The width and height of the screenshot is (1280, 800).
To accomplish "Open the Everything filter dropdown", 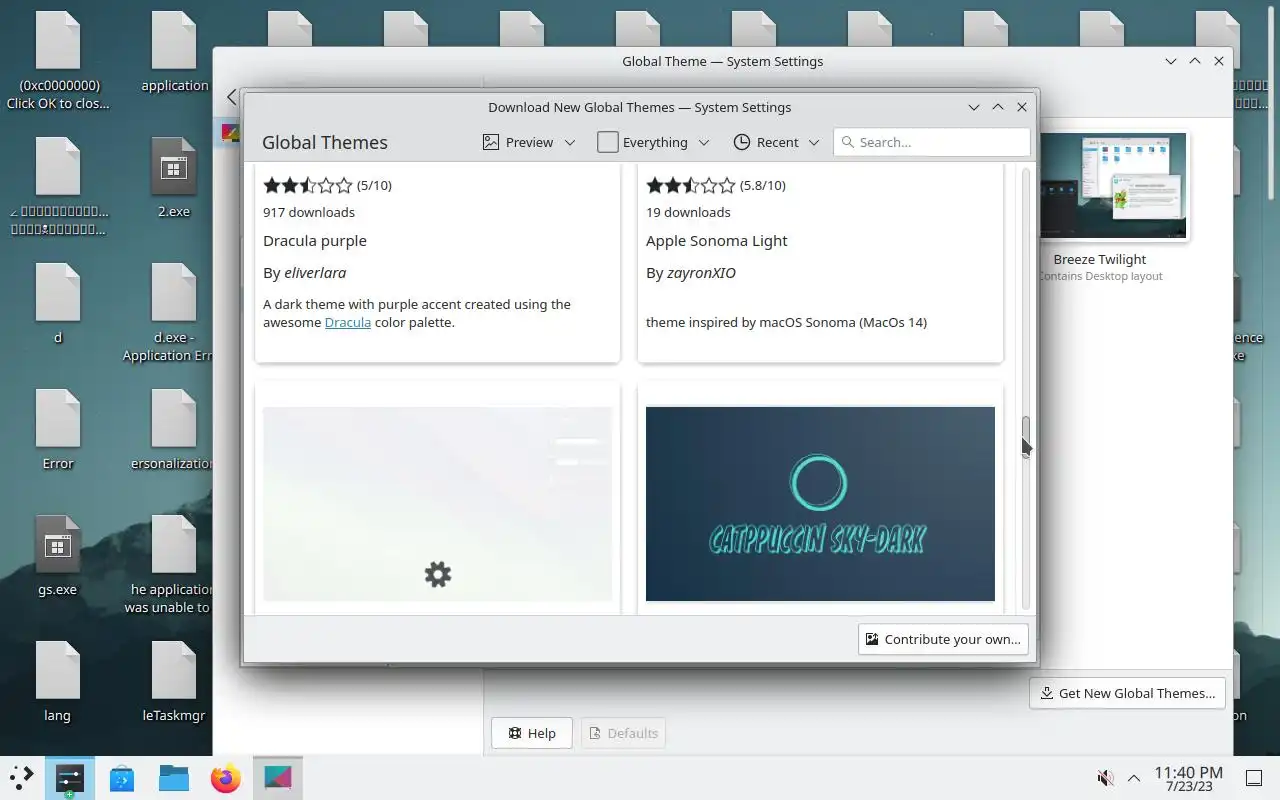I will click(654, 142).
